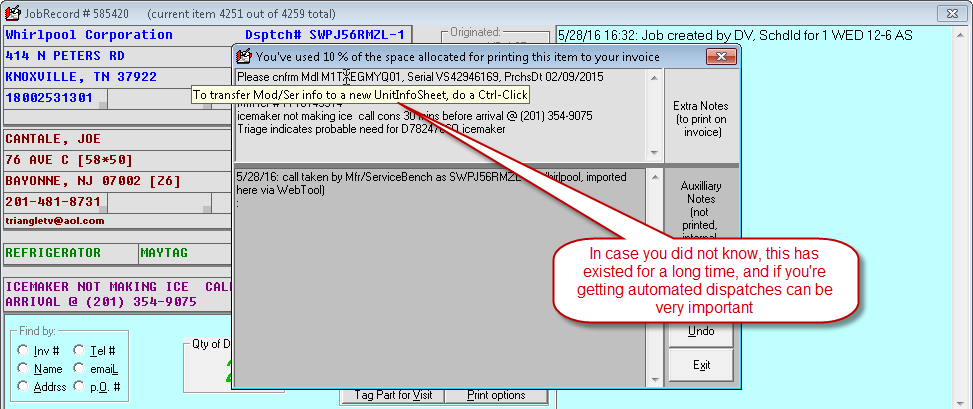
Task: Choose the Addrss search option
Action: (23, 386)
